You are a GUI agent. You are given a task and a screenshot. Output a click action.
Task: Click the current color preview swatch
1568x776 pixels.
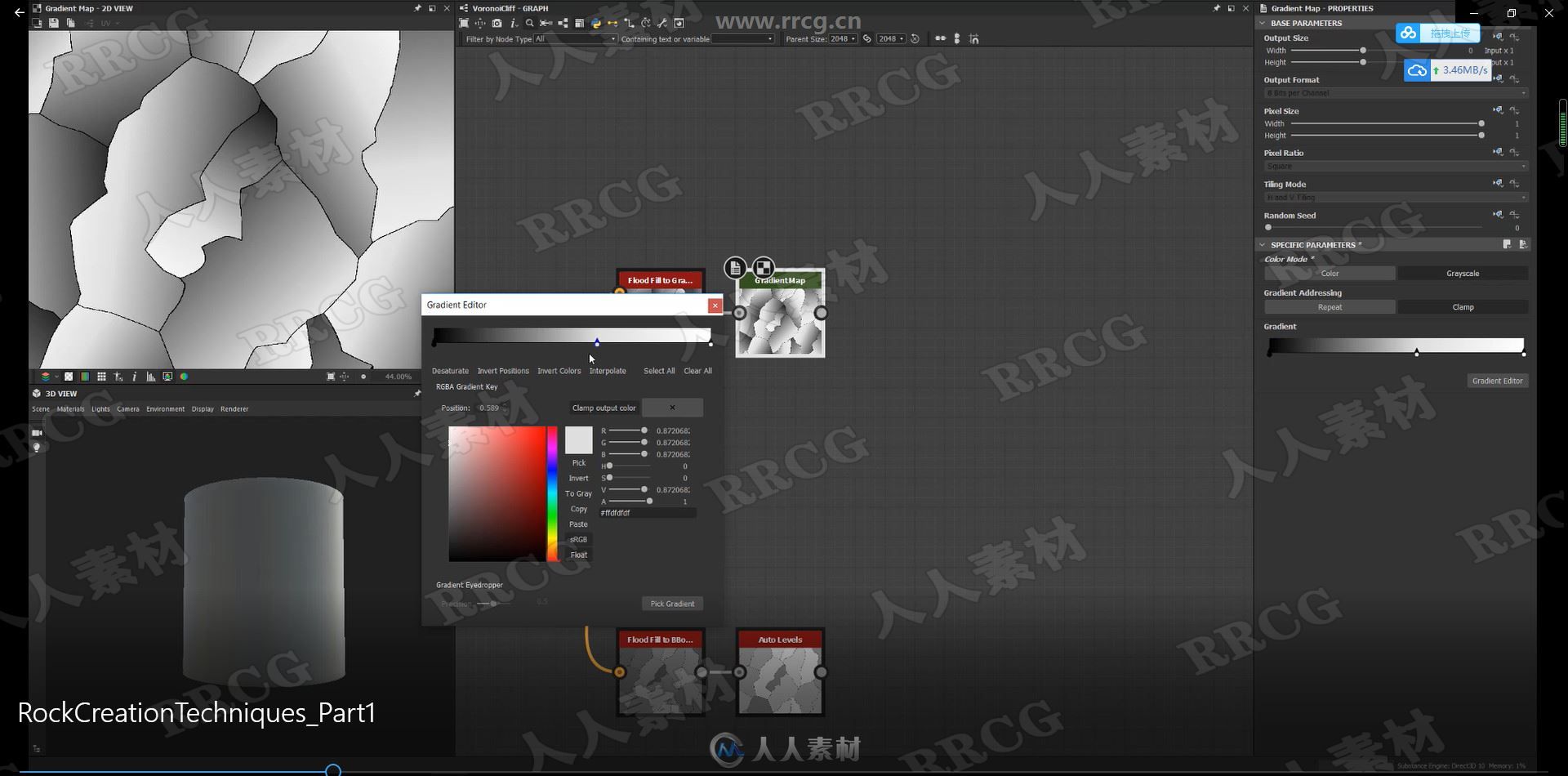click(578, 440)
